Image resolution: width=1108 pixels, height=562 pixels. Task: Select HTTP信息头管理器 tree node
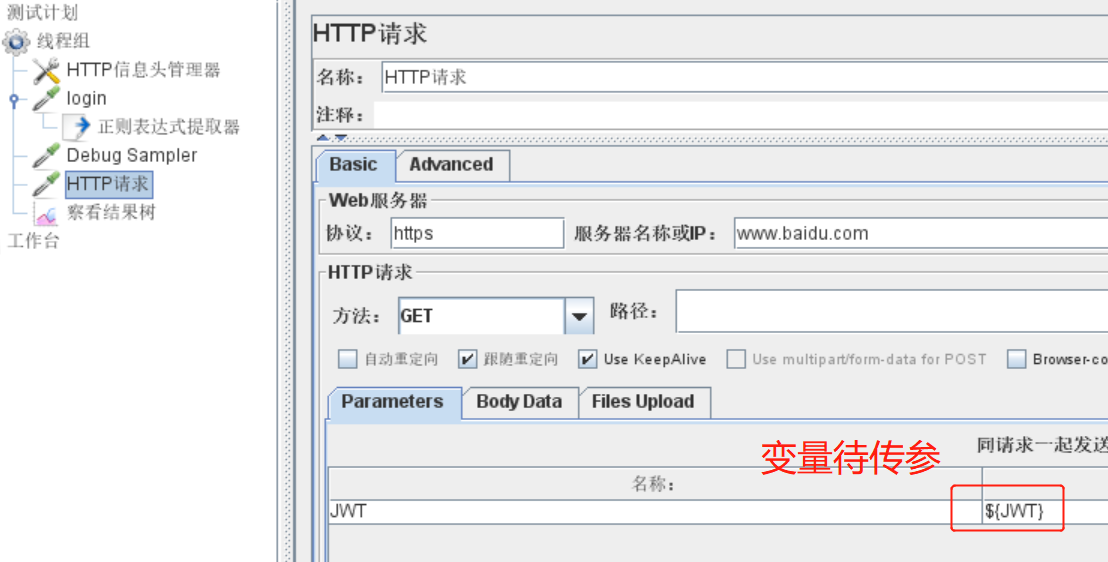tap(143, 70)
